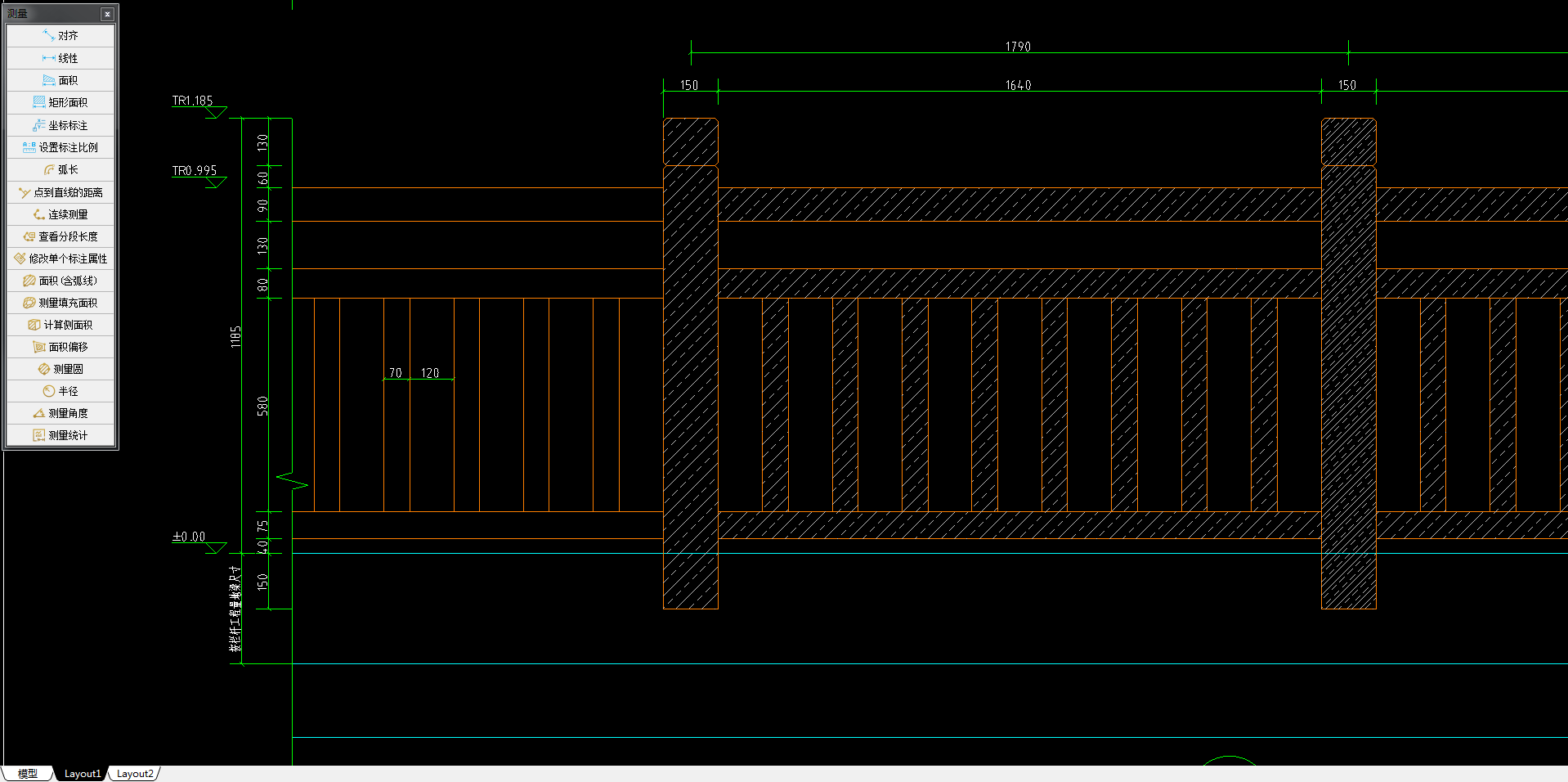1568x782 pixels.
Task: Select the 1185 vertical dimension text
Action: (x=235, y=337)
